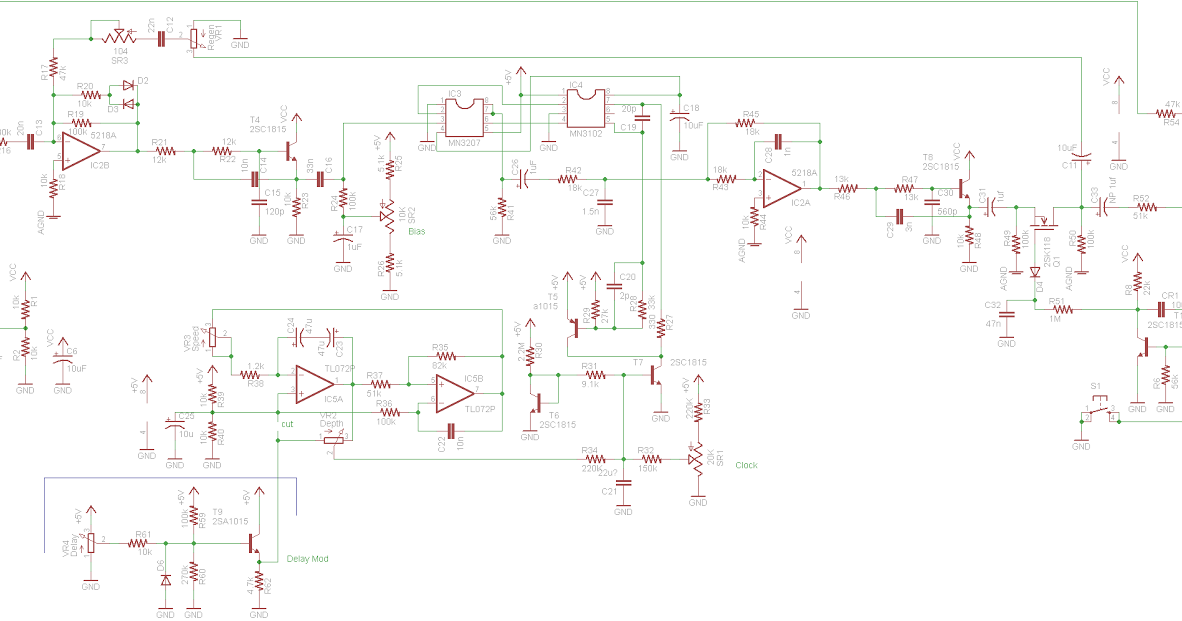Select the Regen potentiometer VR1
This screenshot has width=1182, height=621.
pyautogui.click(x=194, y=38)
